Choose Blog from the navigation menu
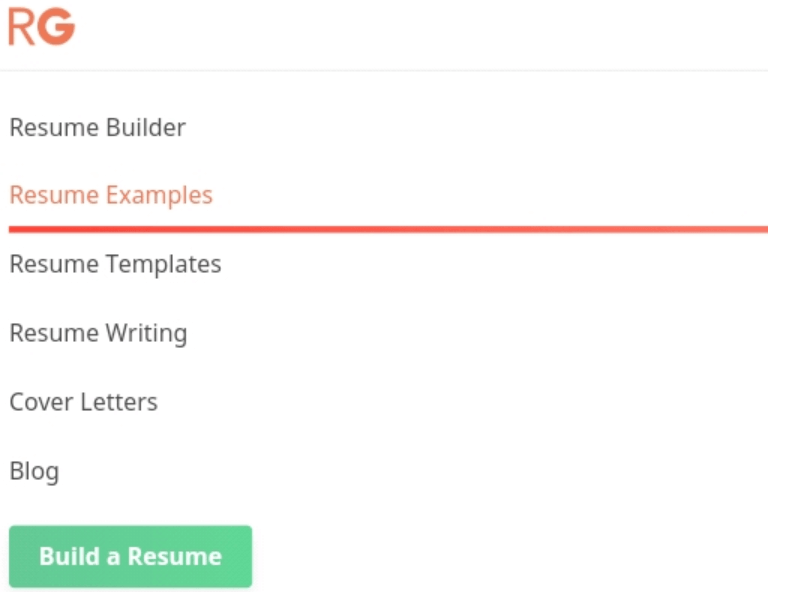The width and height of the screenshot is (795, 592). tap(34, 471)
